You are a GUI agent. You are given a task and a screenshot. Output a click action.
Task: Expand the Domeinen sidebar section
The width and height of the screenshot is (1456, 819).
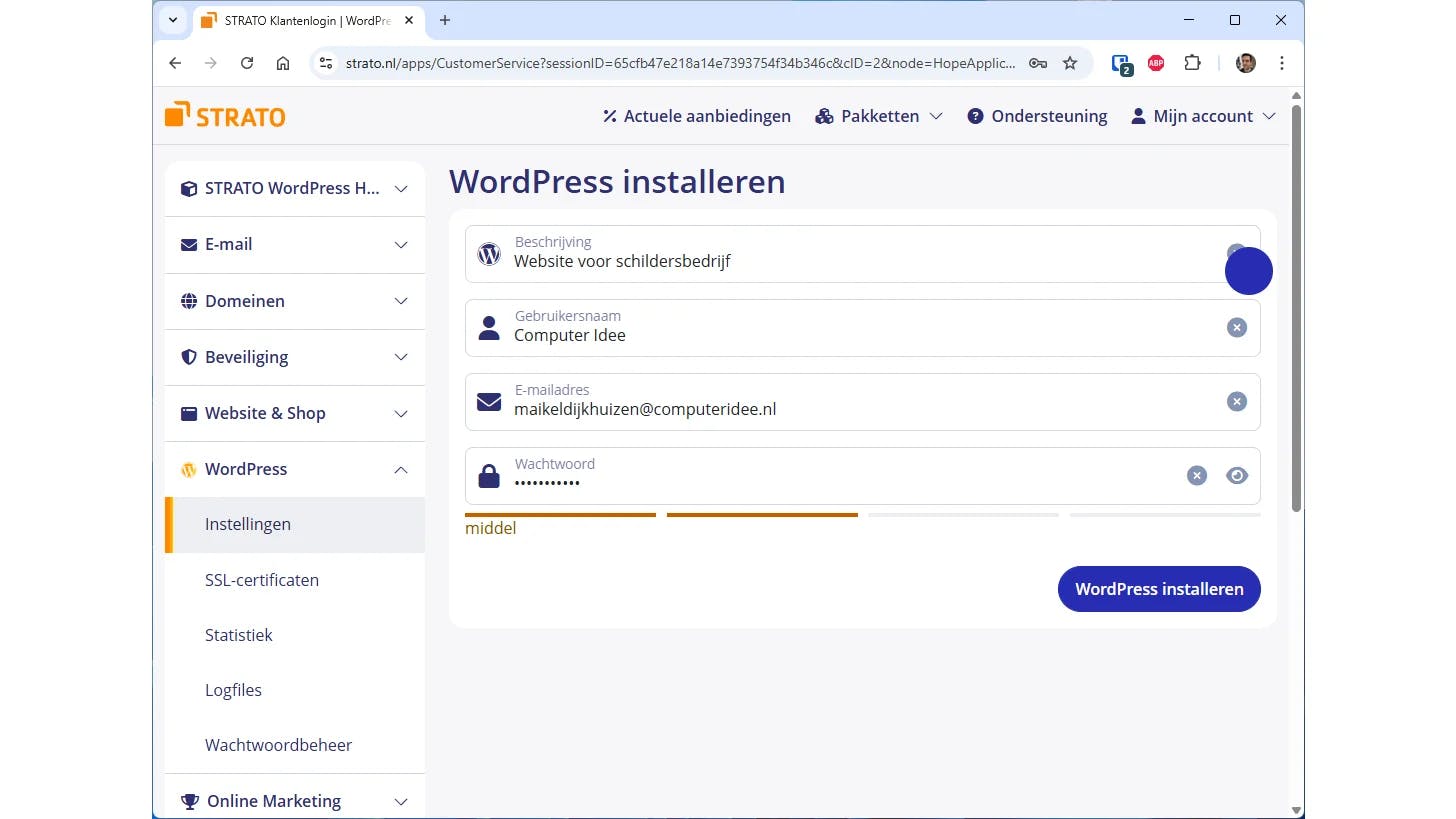(295, 301)
